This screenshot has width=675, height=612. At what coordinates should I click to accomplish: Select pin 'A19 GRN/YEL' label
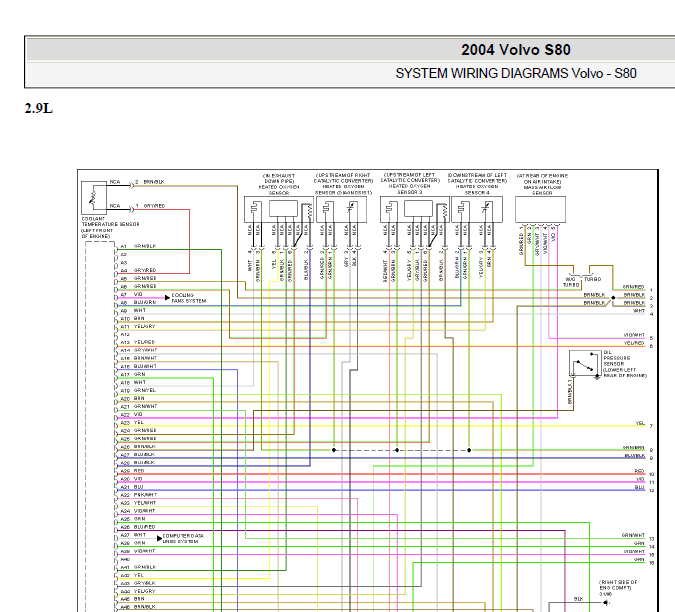click(x=138, y=390)
